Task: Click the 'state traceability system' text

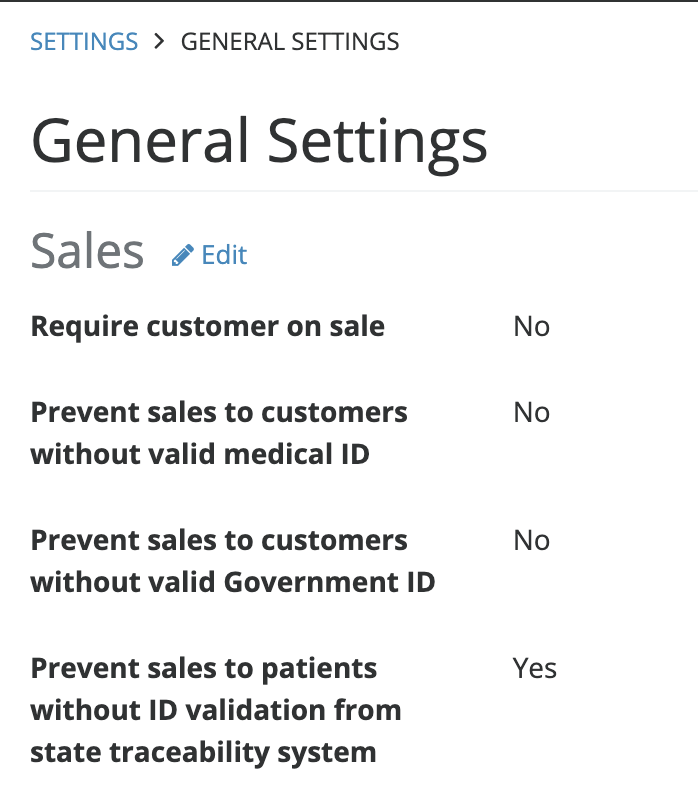Action: 204,752
